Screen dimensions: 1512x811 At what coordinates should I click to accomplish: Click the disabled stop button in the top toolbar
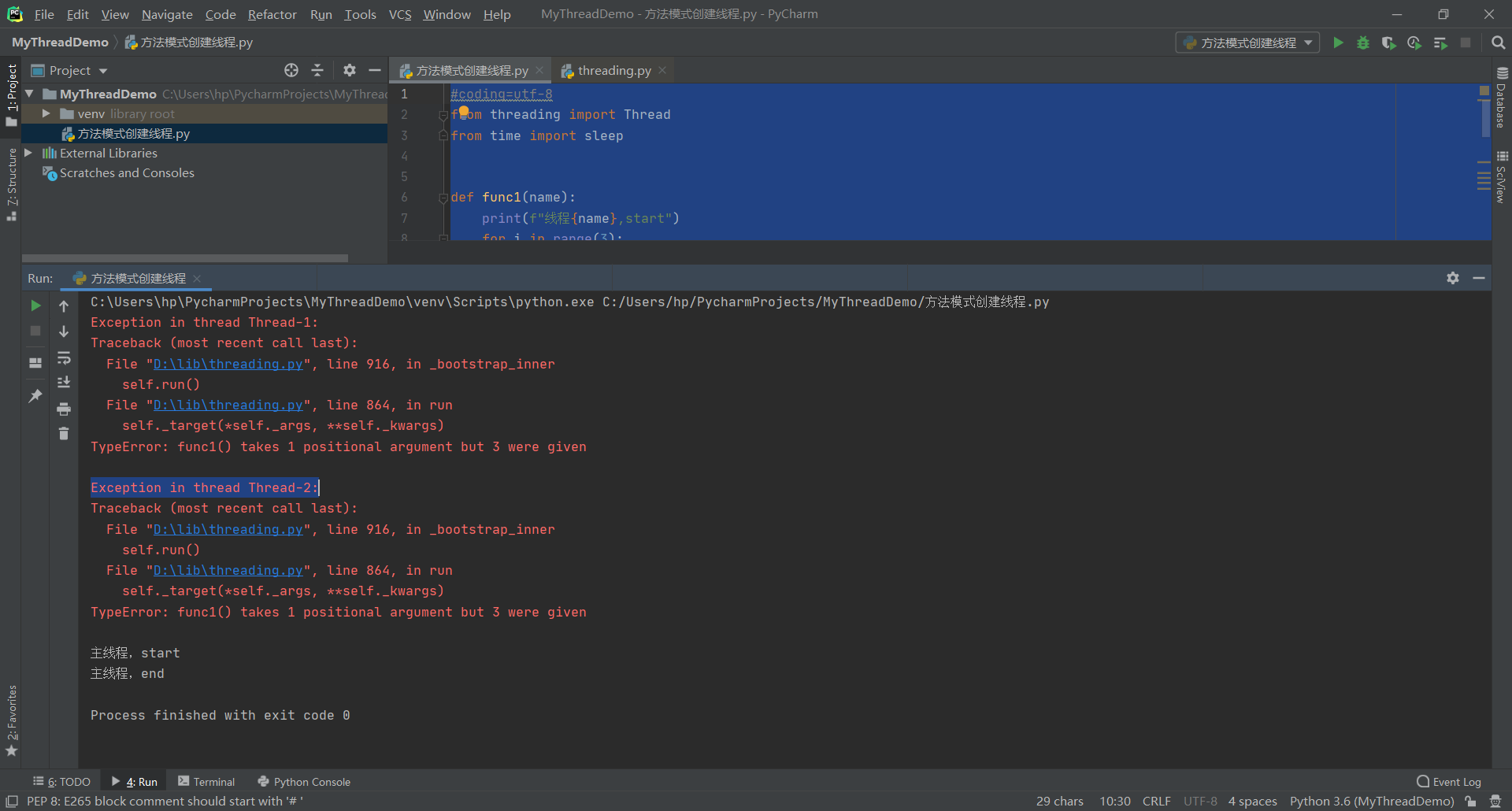click(x=1466, y=43)
